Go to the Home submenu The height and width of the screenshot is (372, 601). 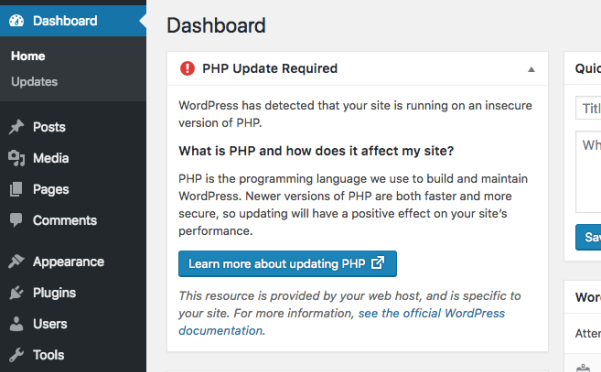[28, 56]
